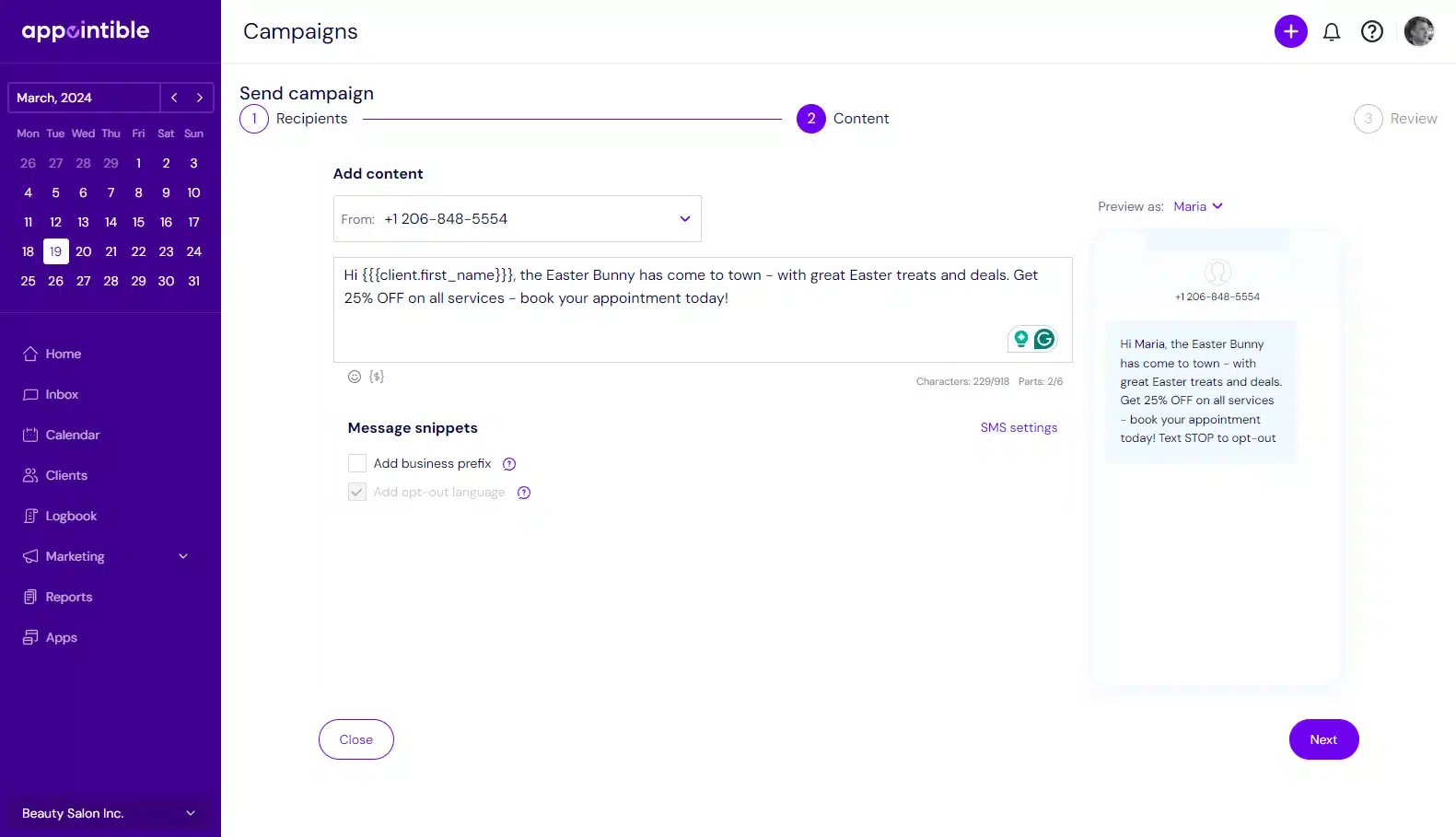Viewport: 1456px width, 837px height.
Task: Select March 31 in the mini calendar
Action: 193,281
